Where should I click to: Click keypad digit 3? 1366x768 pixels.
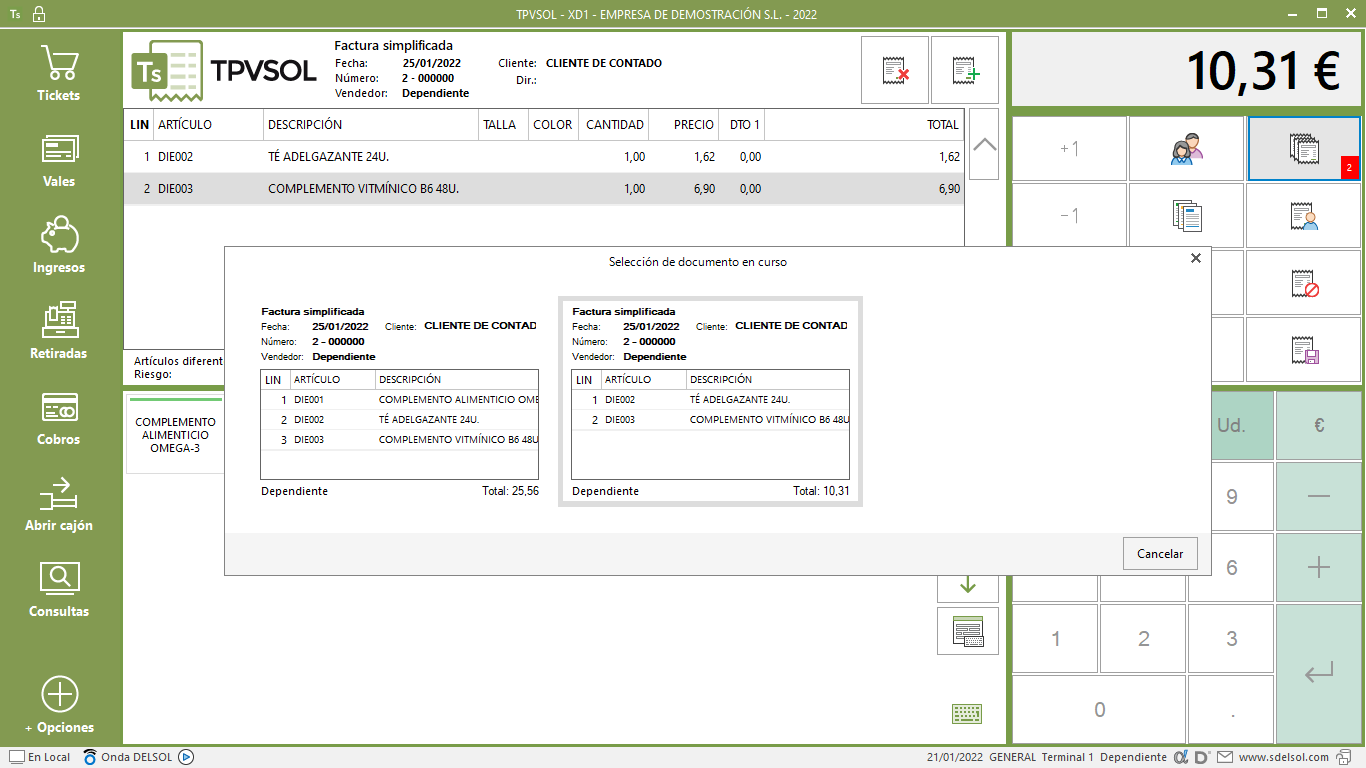point(1231,638)
